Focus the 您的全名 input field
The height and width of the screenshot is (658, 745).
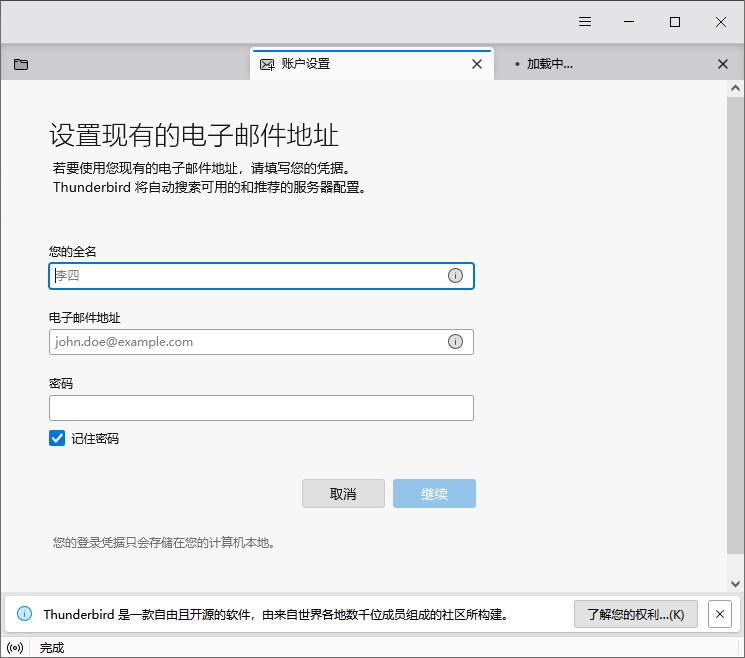point(261,276)
